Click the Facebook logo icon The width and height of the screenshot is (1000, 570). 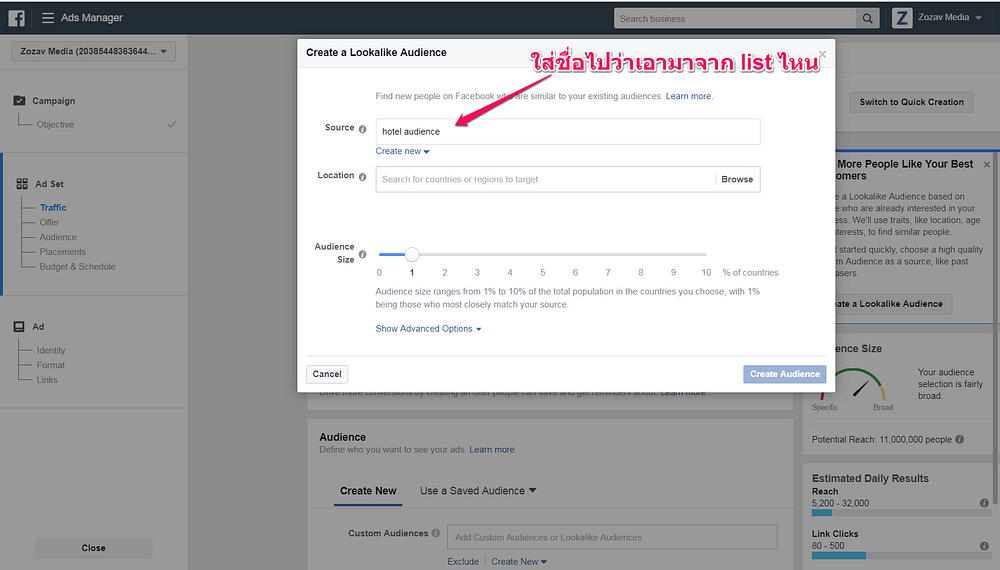click(17, 18)
